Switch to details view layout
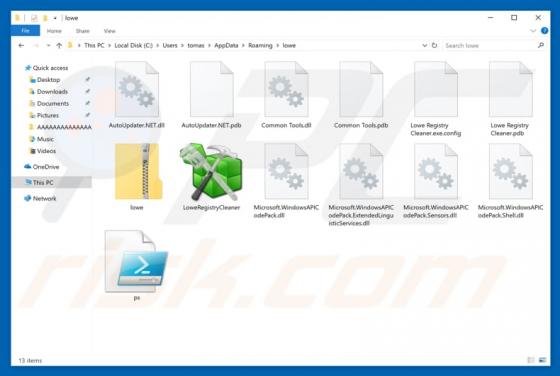Screen dimensions: 560x376 [x=531, y=360]
